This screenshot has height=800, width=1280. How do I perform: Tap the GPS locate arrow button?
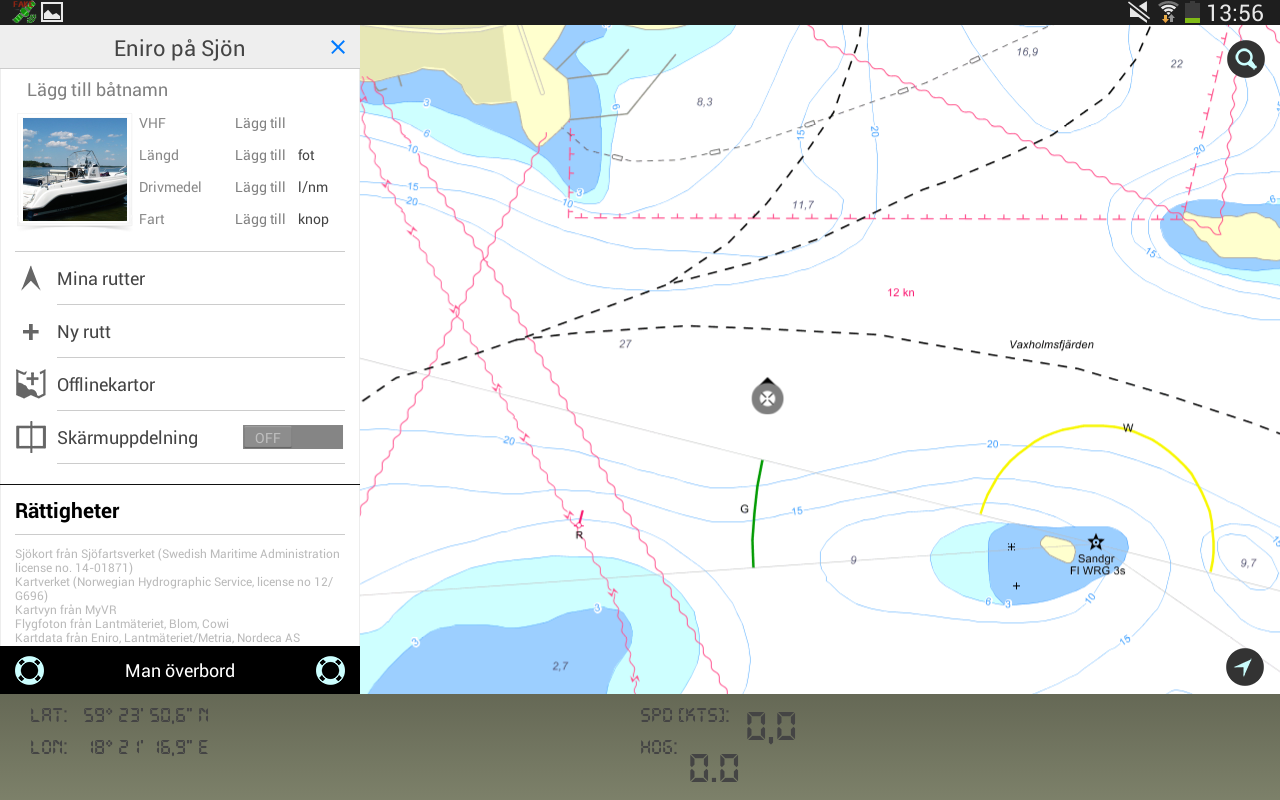pos(1245,667)
